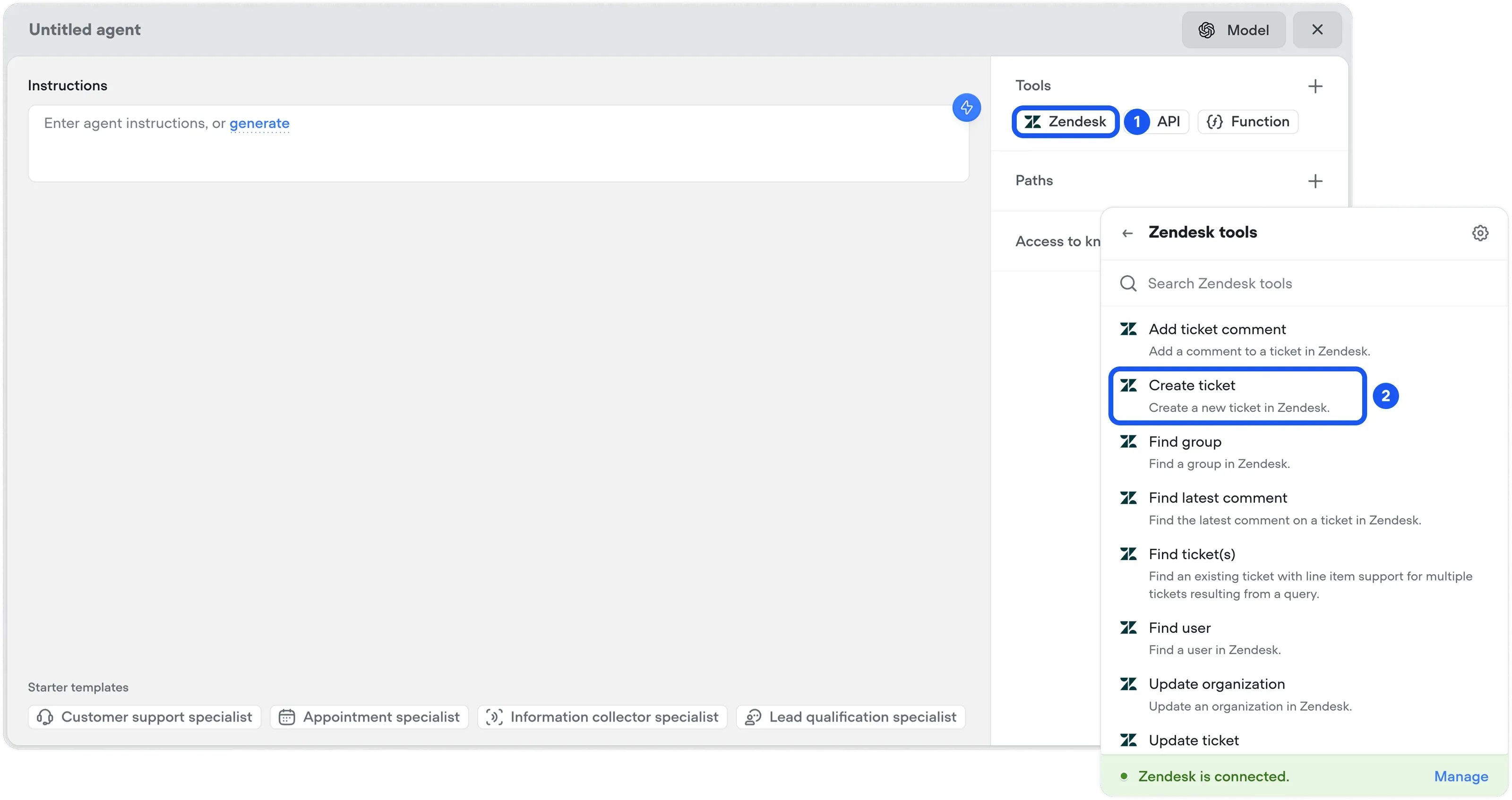The width and height of the screenshot is (1512, 800).
Task: Go back using the Zendesk tools arrow
Action: [1127, 233]
